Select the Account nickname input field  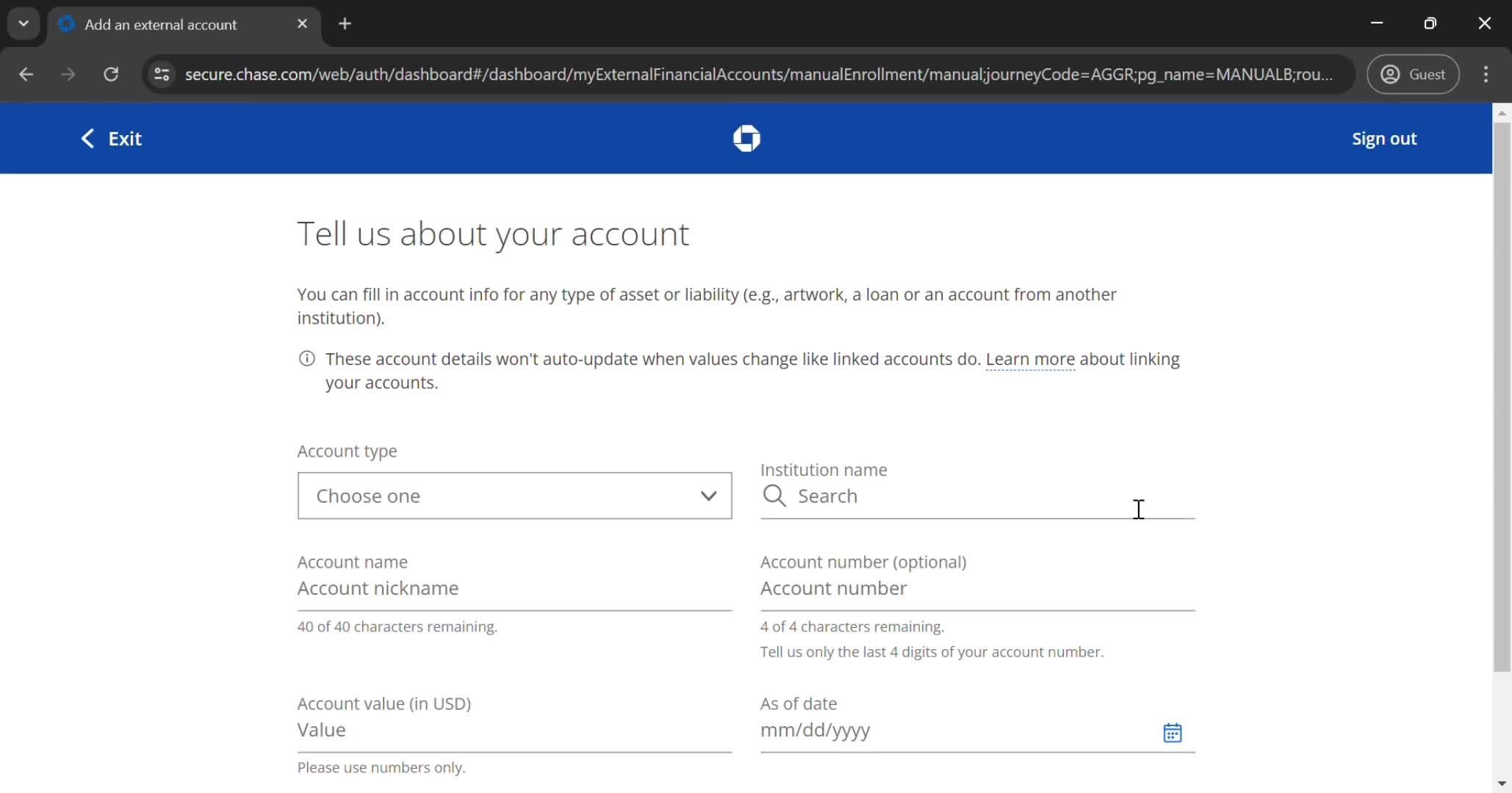coord(514,587)
